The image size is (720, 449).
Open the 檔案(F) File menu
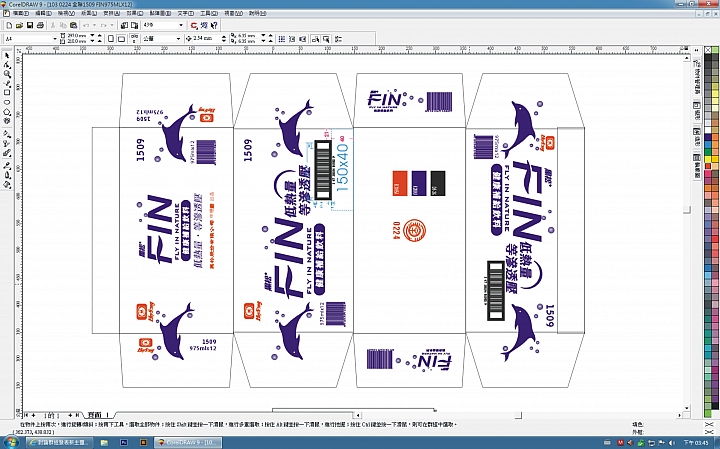pyautogui.click(x=21, y=13)
